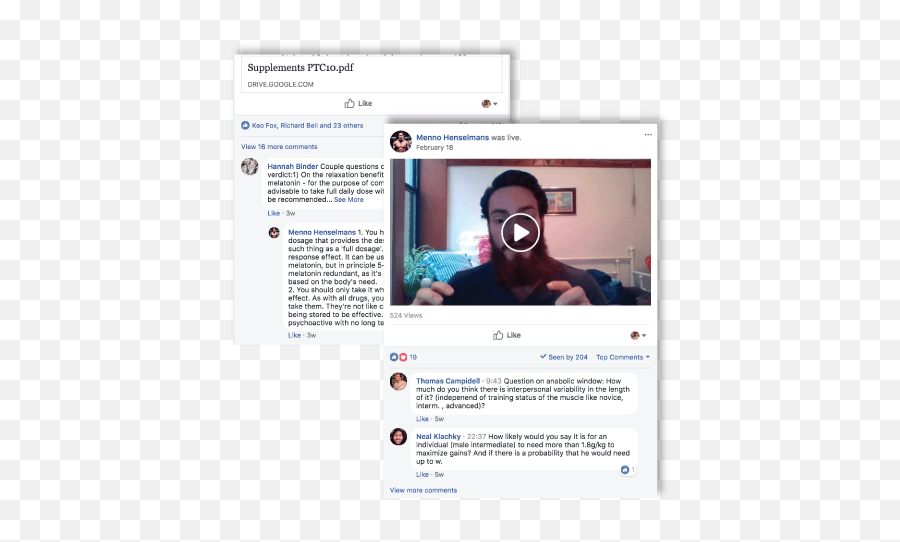Open Neal Klachky's profile name
900x542 pixels.
coord(438,437)
